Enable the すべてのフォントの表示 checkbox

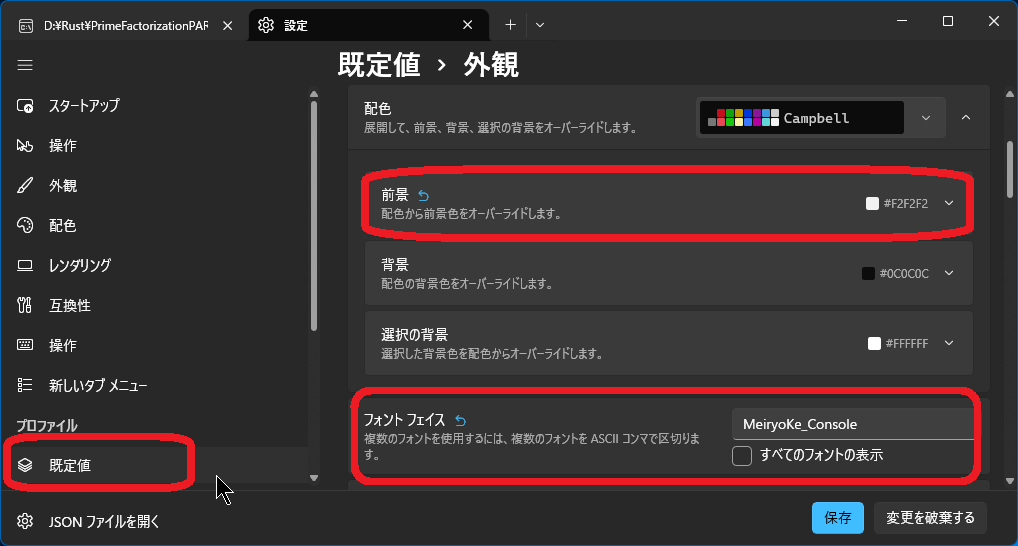[x=742, y=456]
